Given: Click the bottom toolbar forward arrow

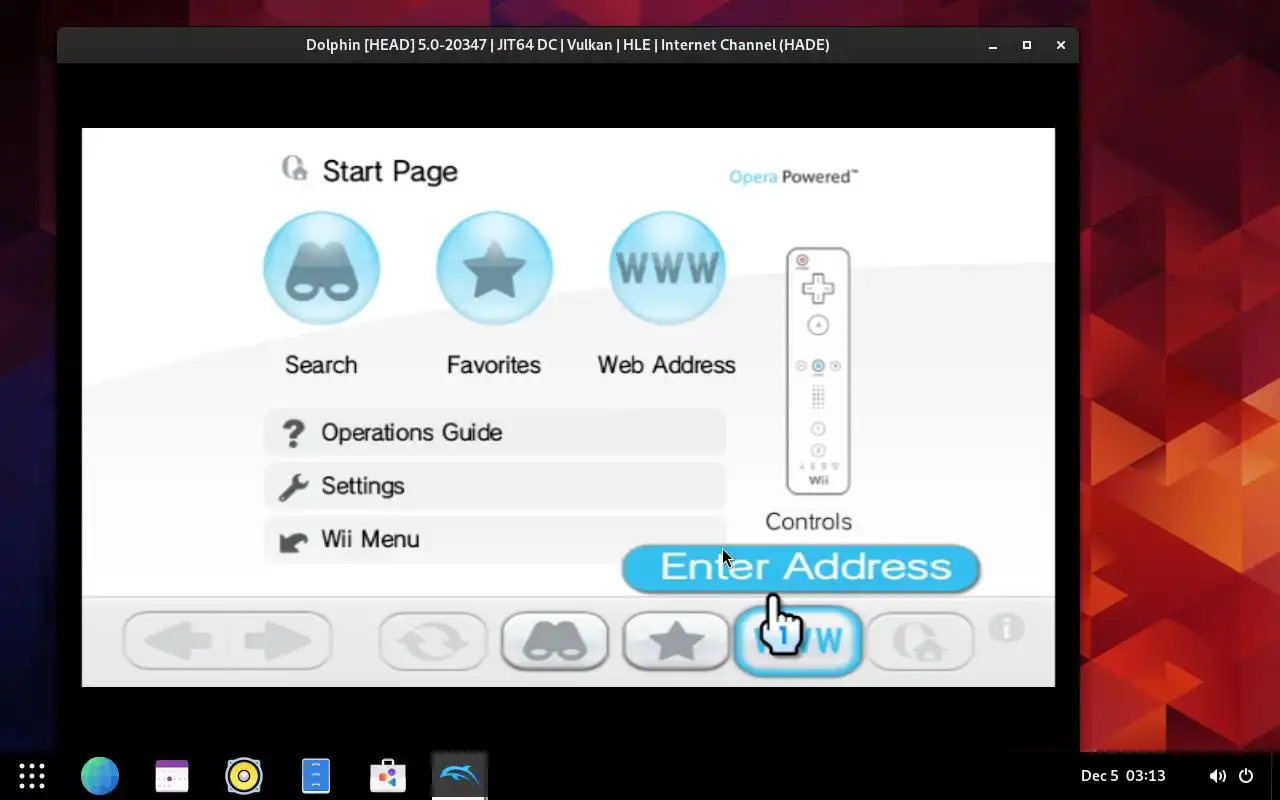Looking at the screenshot, I should click(279, 641).
